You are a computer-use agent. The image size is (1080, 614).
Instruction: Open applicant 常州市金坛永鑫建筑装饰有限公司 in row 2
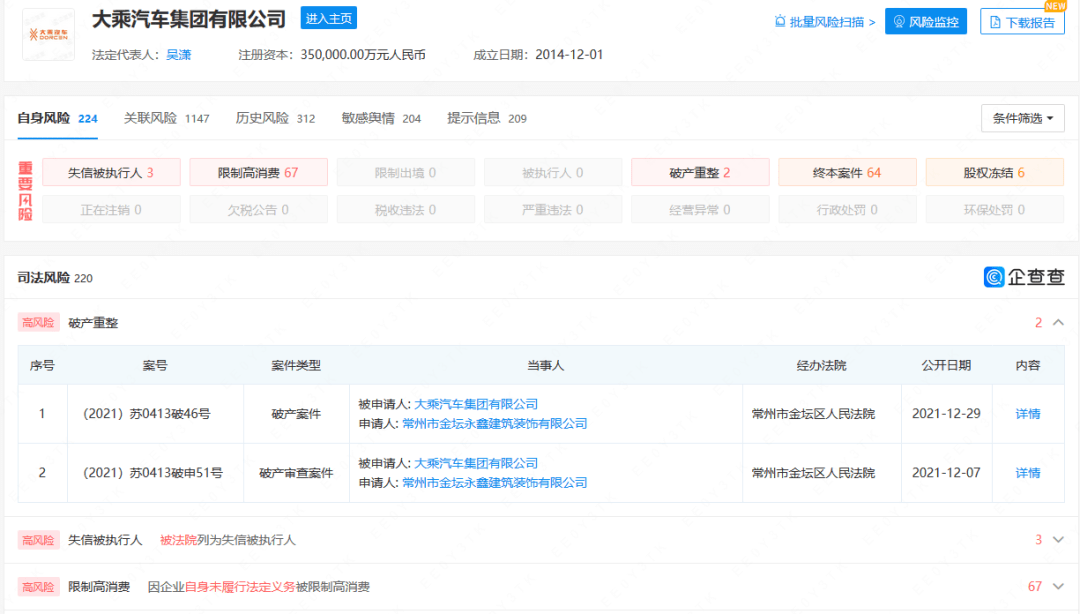tap(495, 482)
